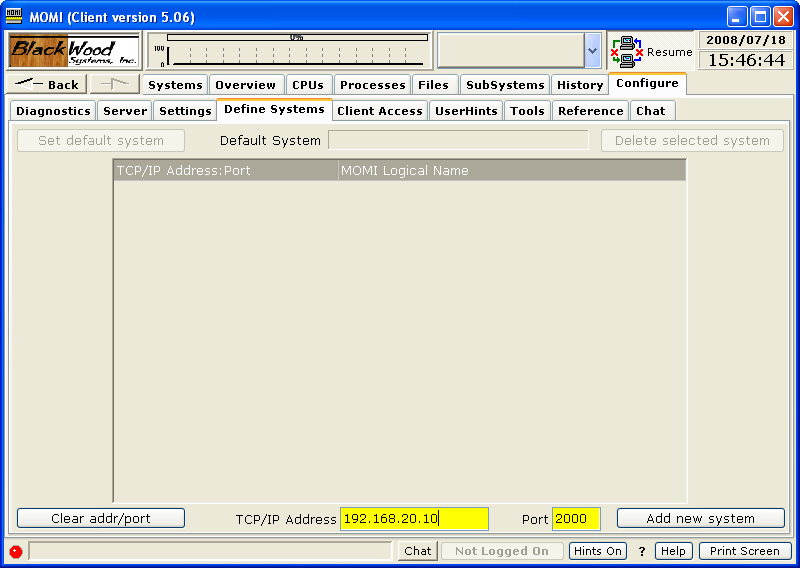Click the CPU percent progress bar
The image size is (800, 568).
point(297,37)
